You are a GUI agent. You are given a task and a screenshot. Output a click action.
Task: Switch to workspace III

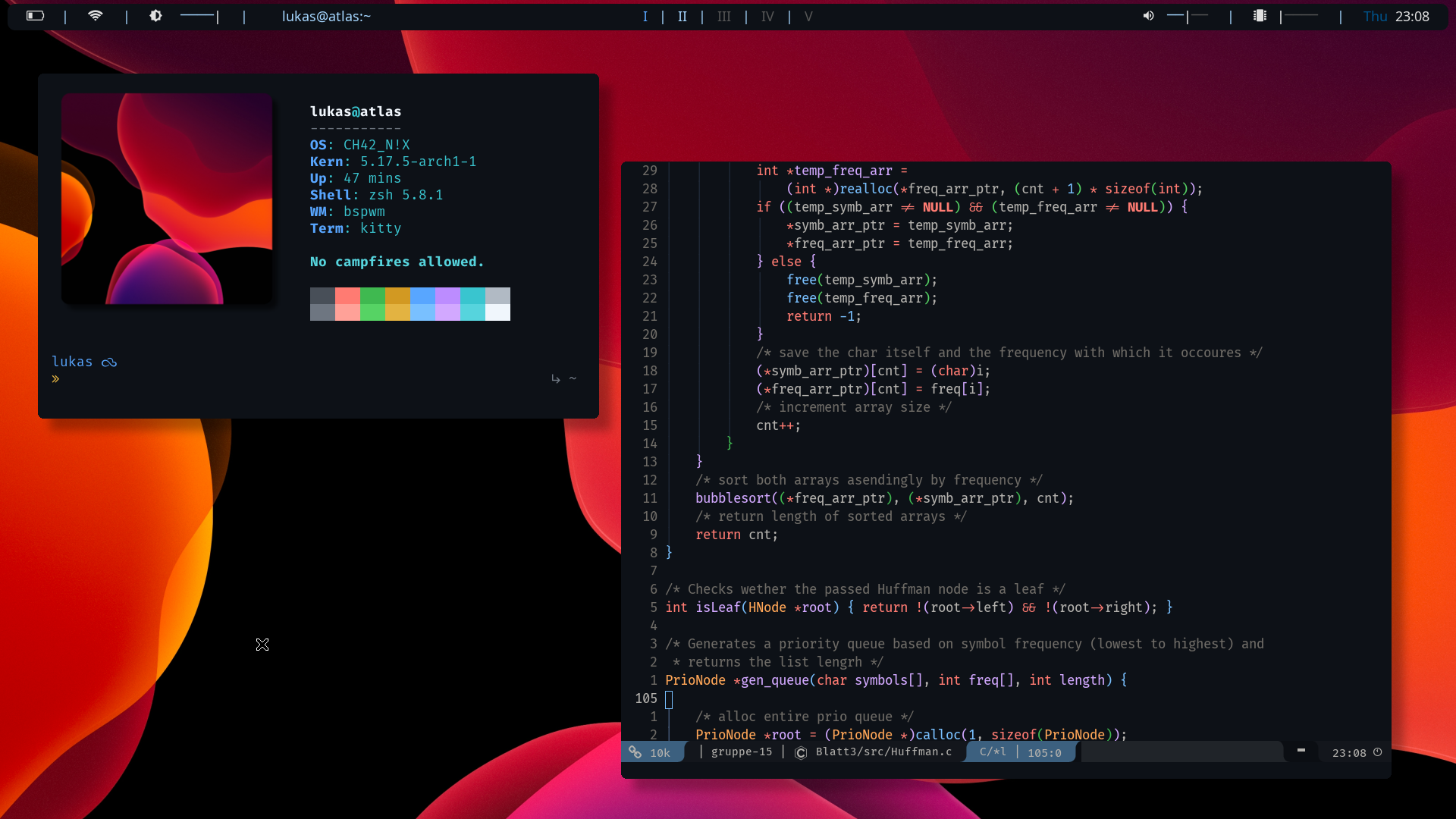click(x=724, y=17)
